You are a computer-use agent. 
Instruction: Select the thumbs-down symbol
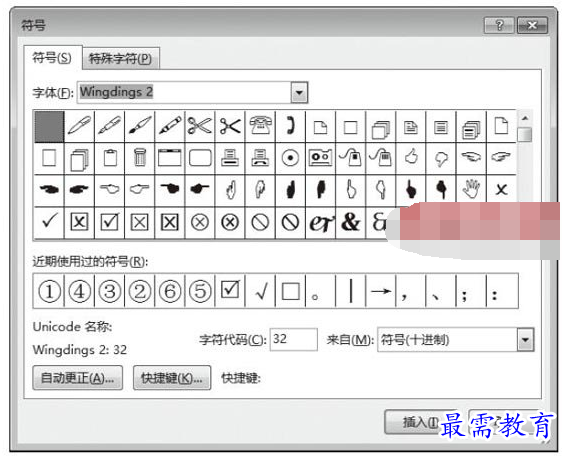click(441, 158)
